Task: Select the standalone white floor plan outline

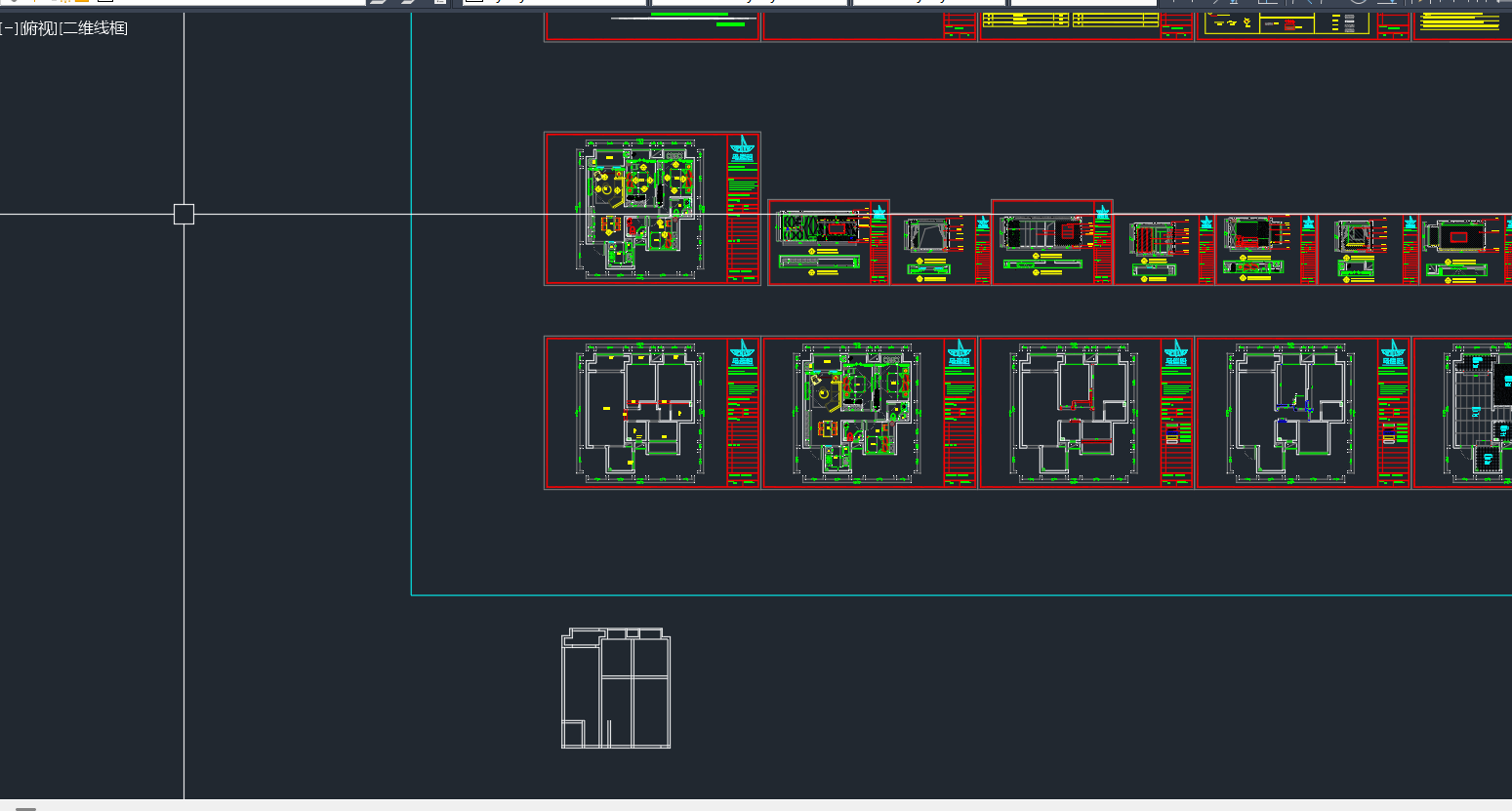Action: click(x=616, y=689)
